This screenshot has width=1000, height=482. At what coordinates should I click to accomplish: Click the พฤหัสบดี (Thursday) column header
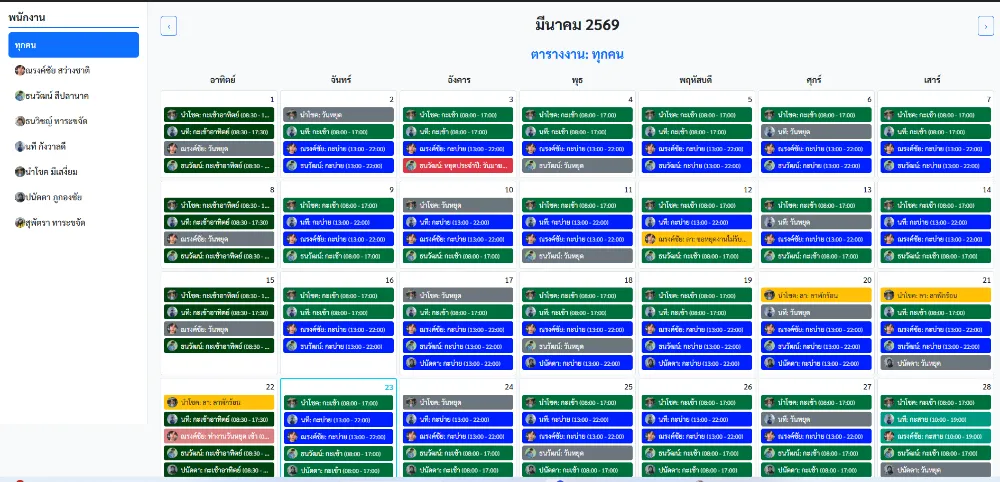[x=696, y=80]
